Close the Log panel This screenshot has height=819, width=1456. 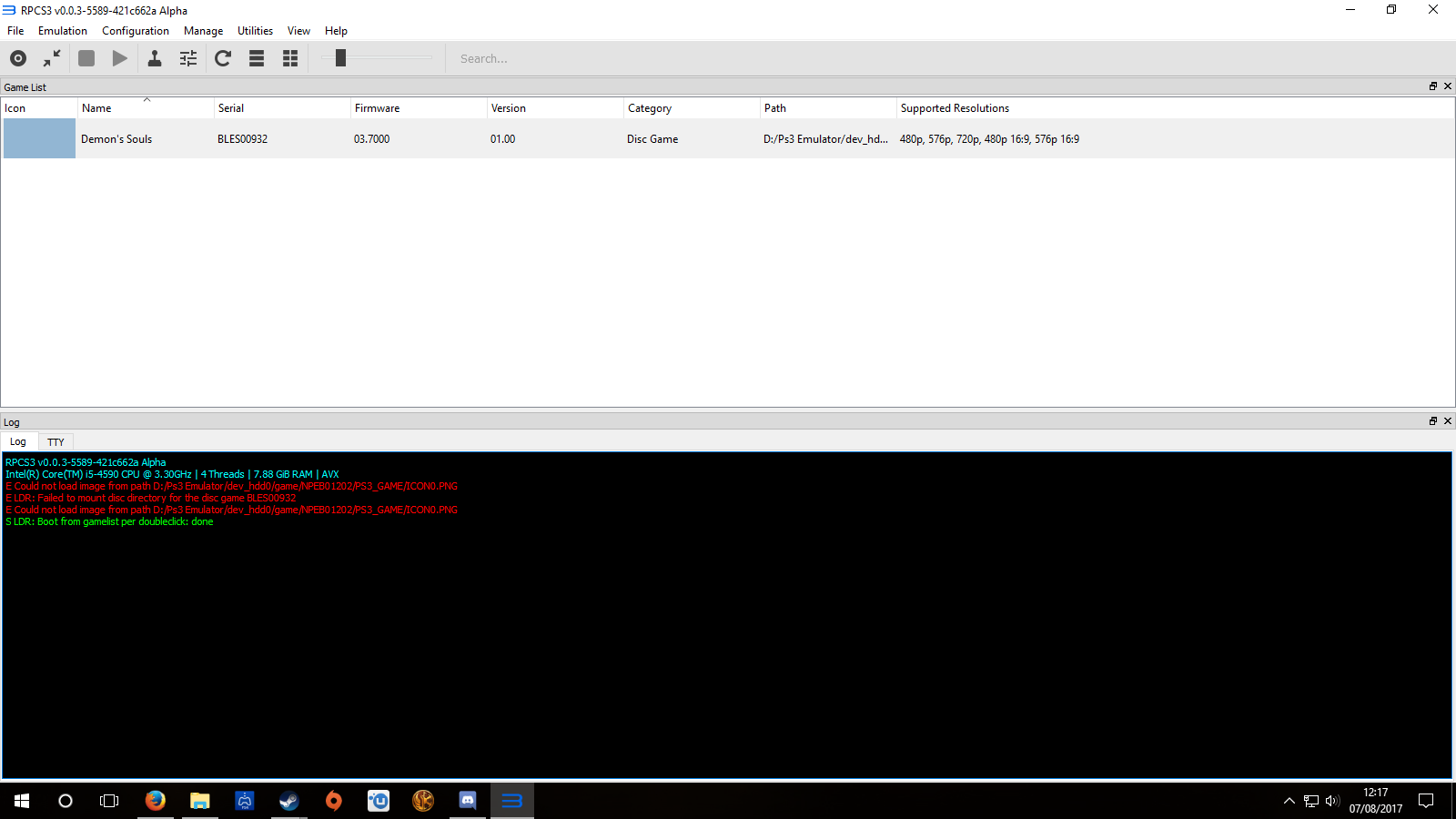[1448, 421]
